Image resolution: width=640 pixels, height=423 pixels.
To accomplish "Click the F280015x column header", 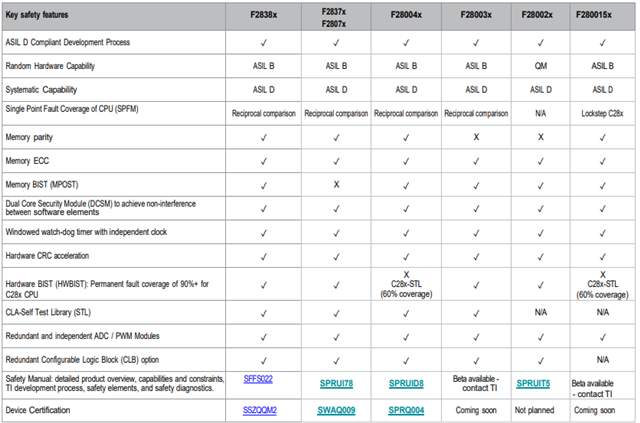I will click(601, 17).
